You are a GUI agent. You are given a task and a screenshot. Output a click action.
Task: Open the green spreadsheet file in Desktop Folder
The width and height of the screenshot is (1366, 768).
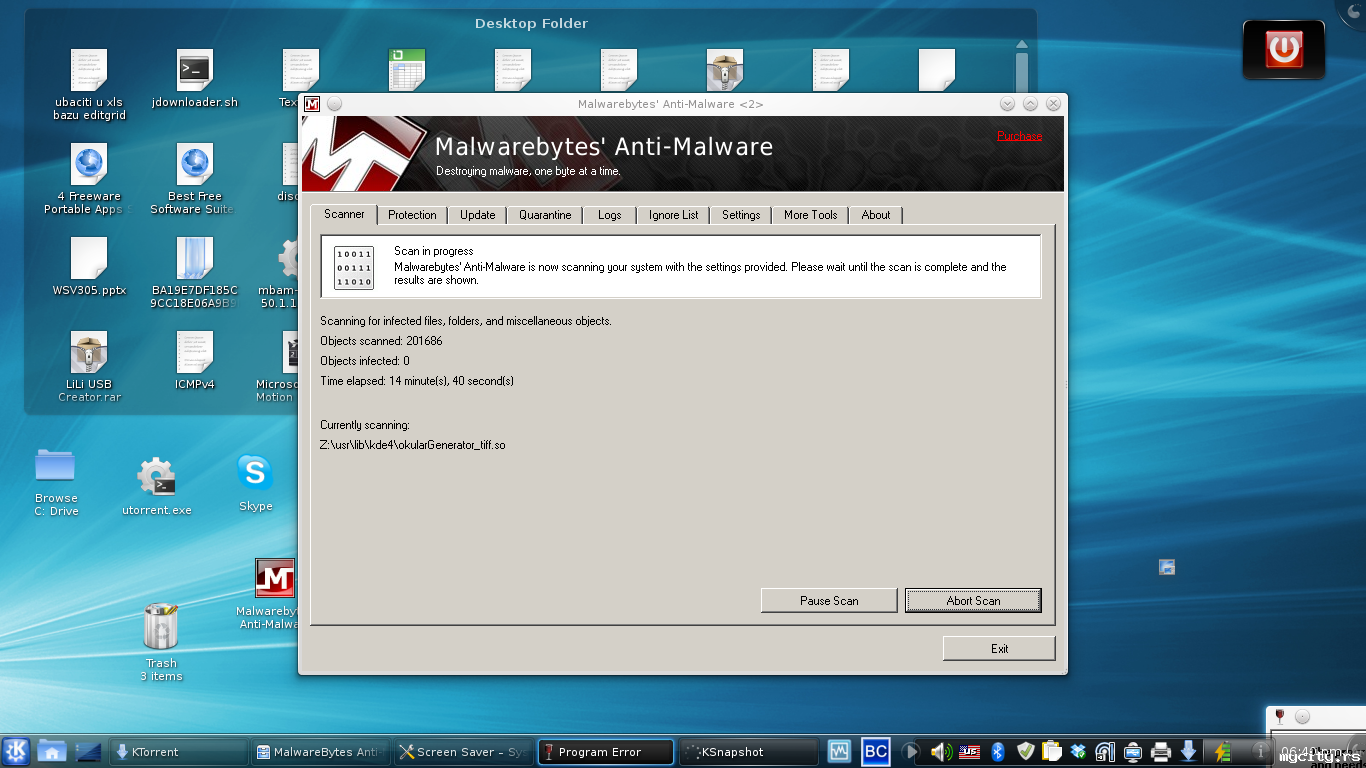pos(407,70)
